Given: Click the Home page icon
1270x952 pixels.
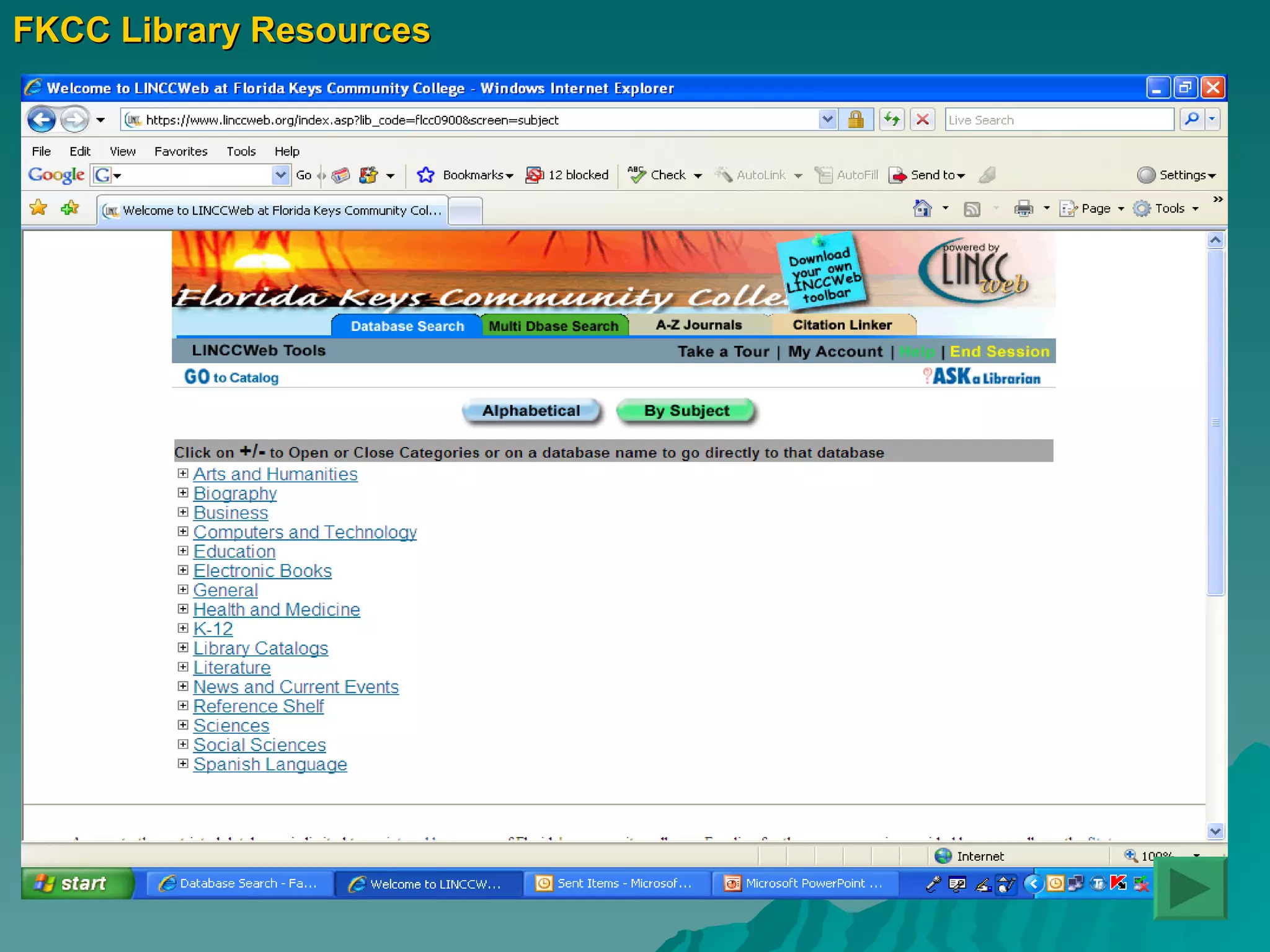Looking at the screenshot, I should (923, 208).
